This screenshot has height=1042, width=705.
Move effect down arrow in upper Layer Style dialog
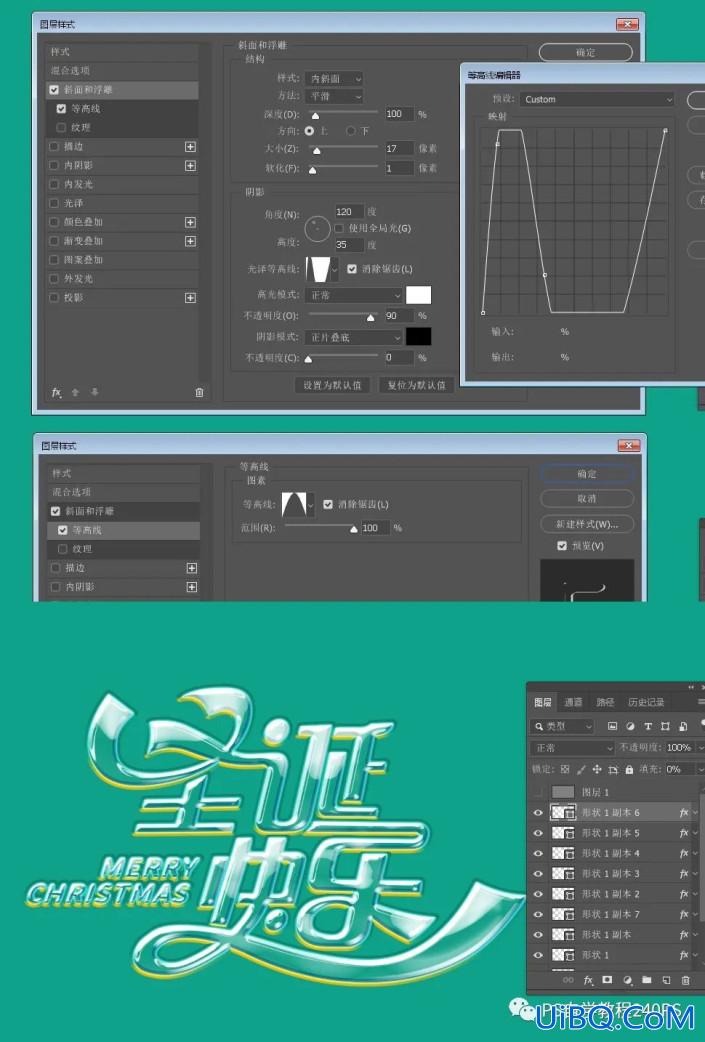[x=94, y=393]
